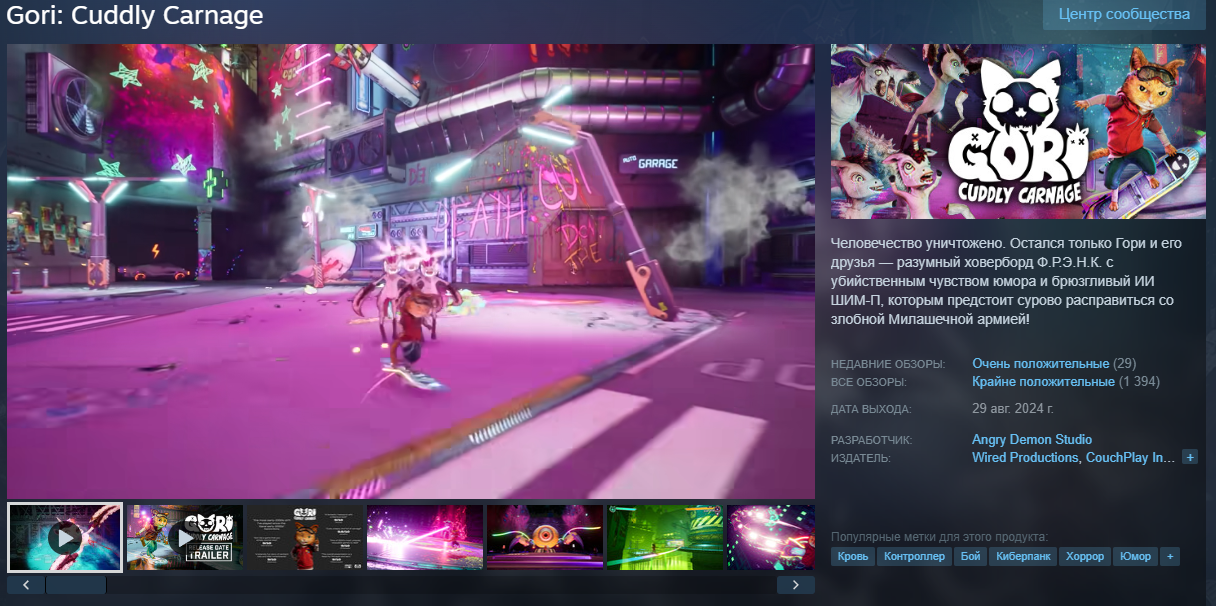Select the green corridor screenshot thumbnail
This screenshot has height=606, width=1216.
665,538
